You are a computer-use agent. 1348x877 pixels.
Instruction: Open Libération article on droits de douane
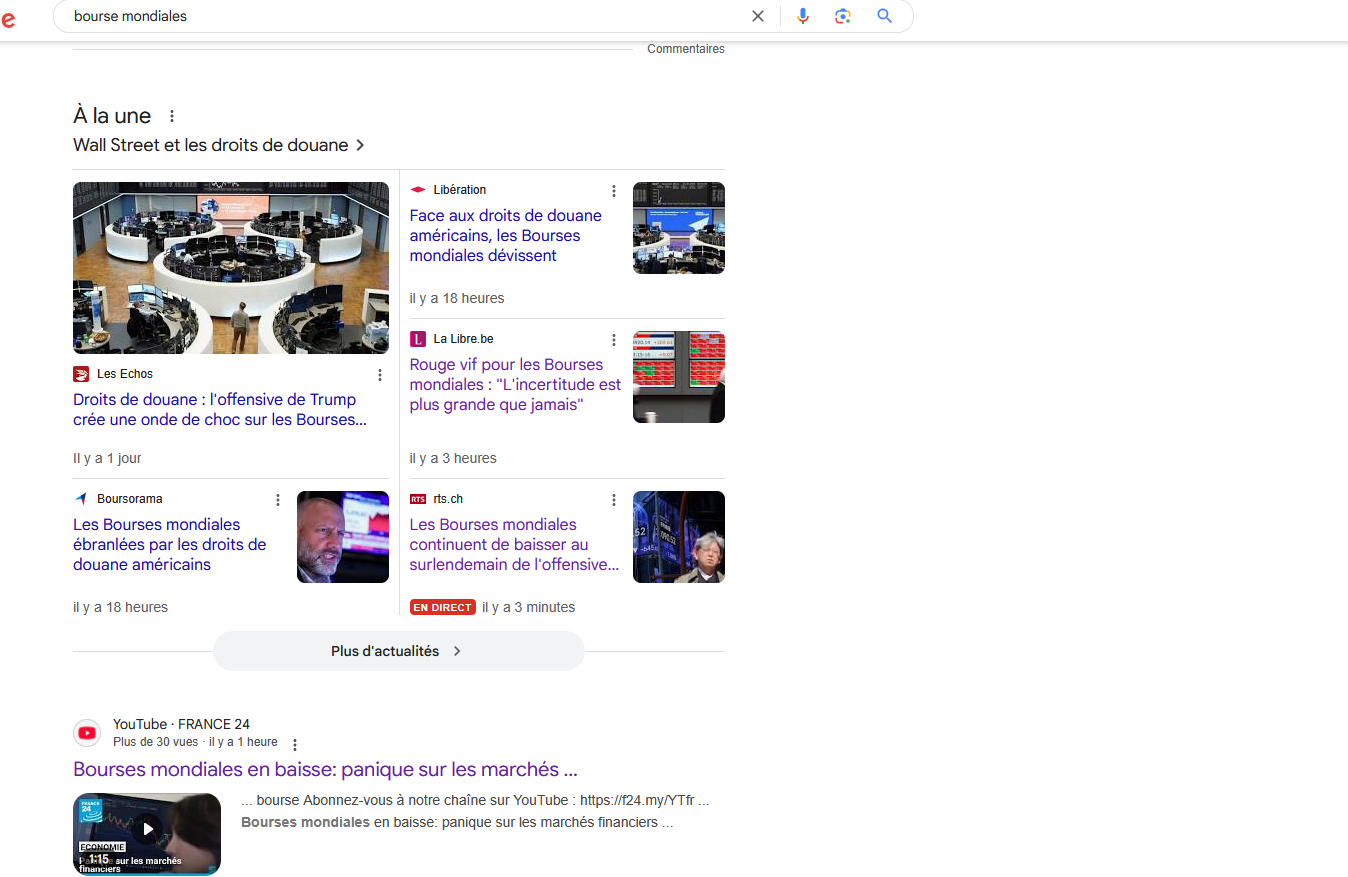[505, 236]
